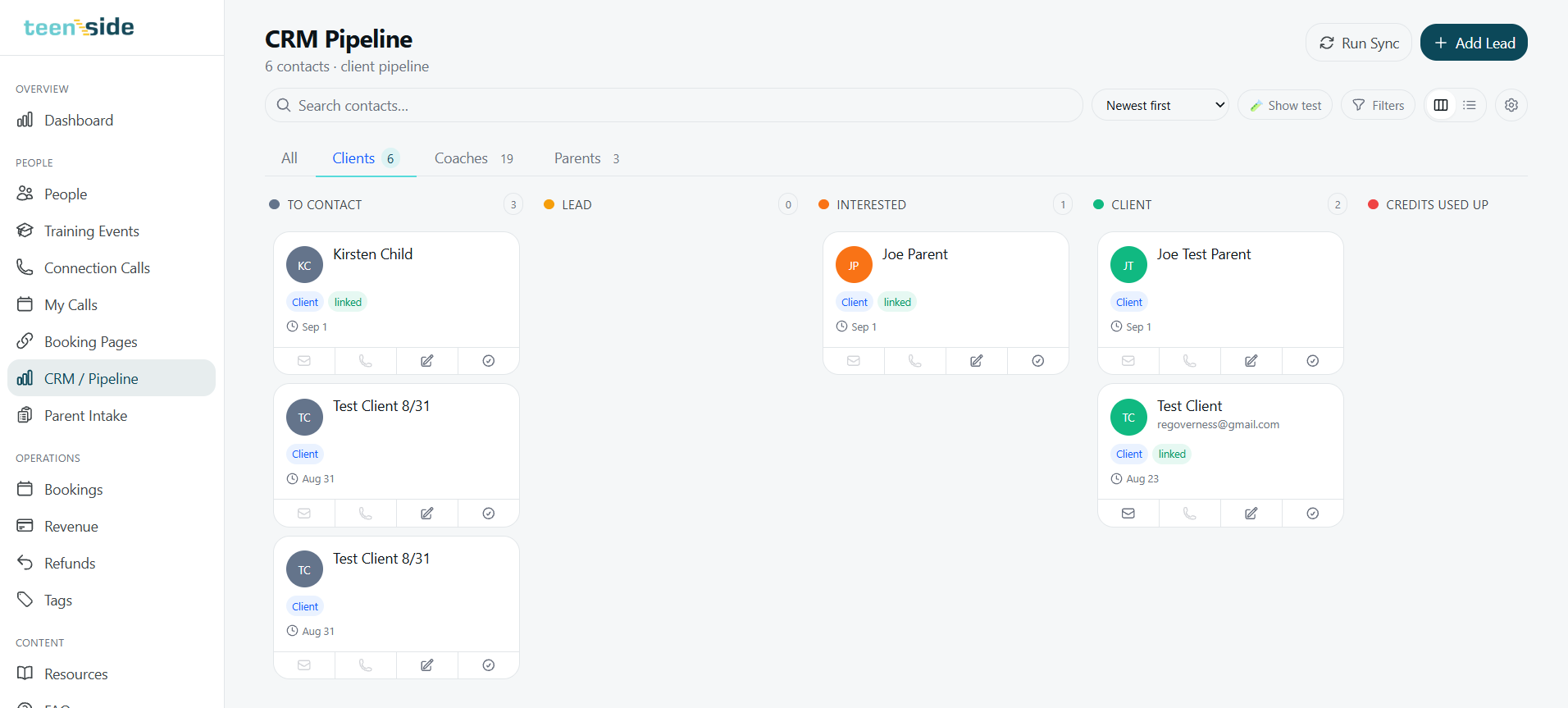Click the edit note icon on Kirsten Child card
The image size is (1568, 708).
(427, 361)
